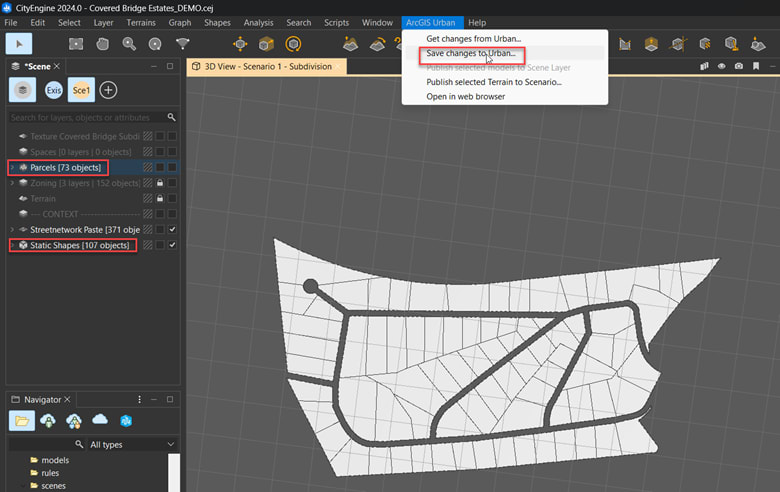
Task: Click the cube with paint brush icon
Action: point(731,44)
